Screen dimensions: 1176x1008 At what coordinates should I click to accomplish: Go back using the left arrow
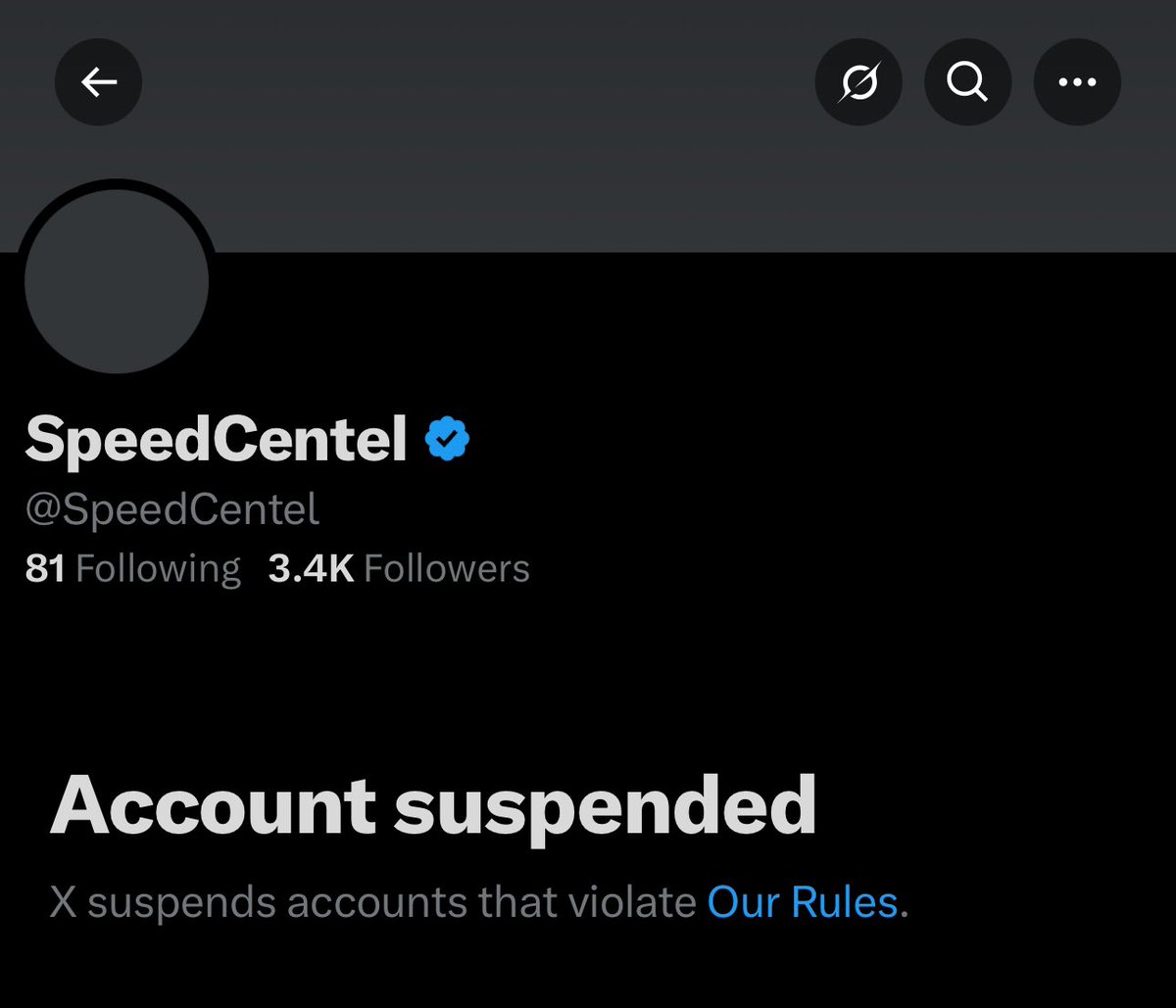[x=98, y=82]
